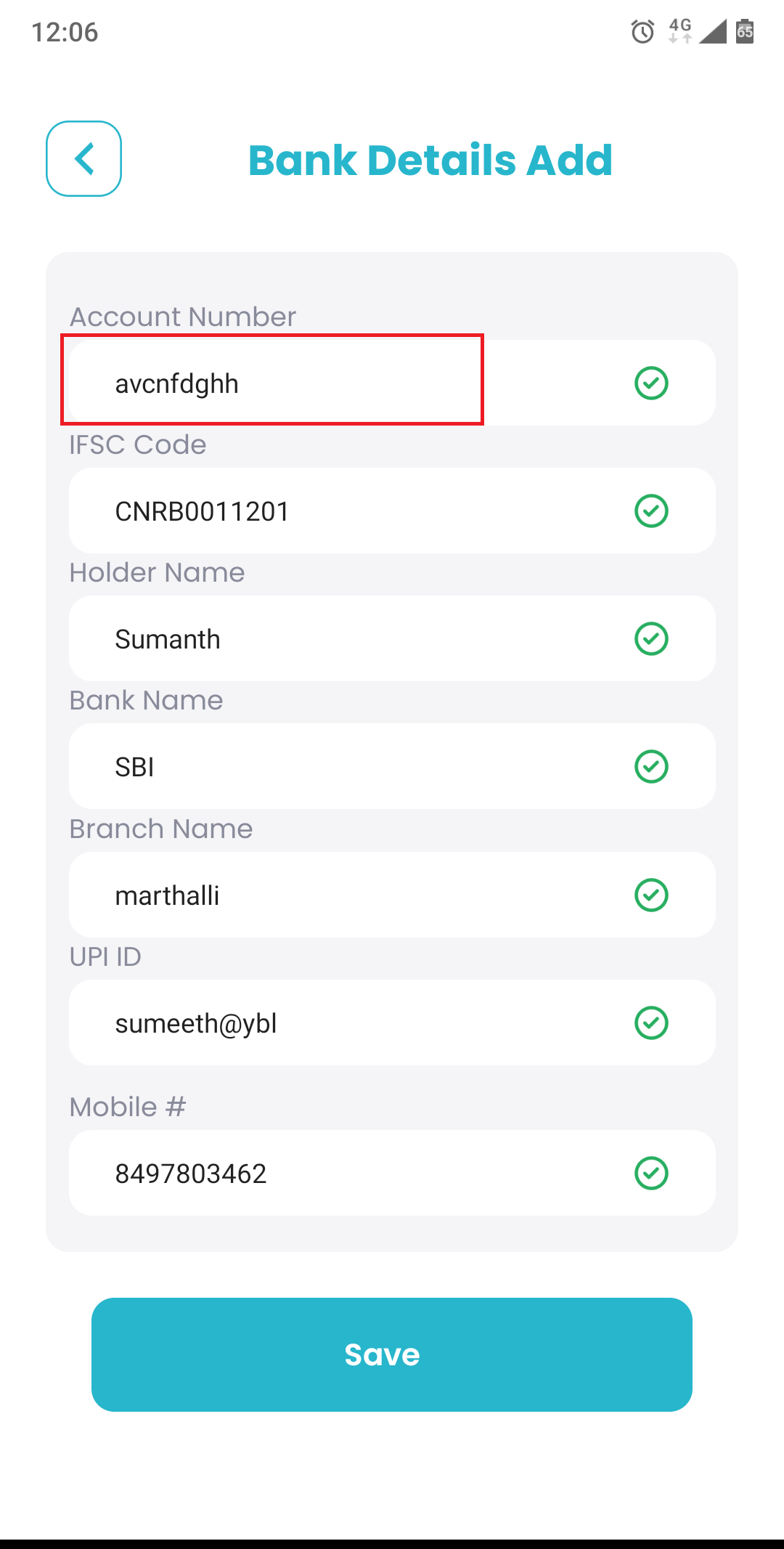Image resolution: width=784 pixels, height=1549 pixels.
Task: Focus the Bank Name field SBI
Action: point(392,766)
